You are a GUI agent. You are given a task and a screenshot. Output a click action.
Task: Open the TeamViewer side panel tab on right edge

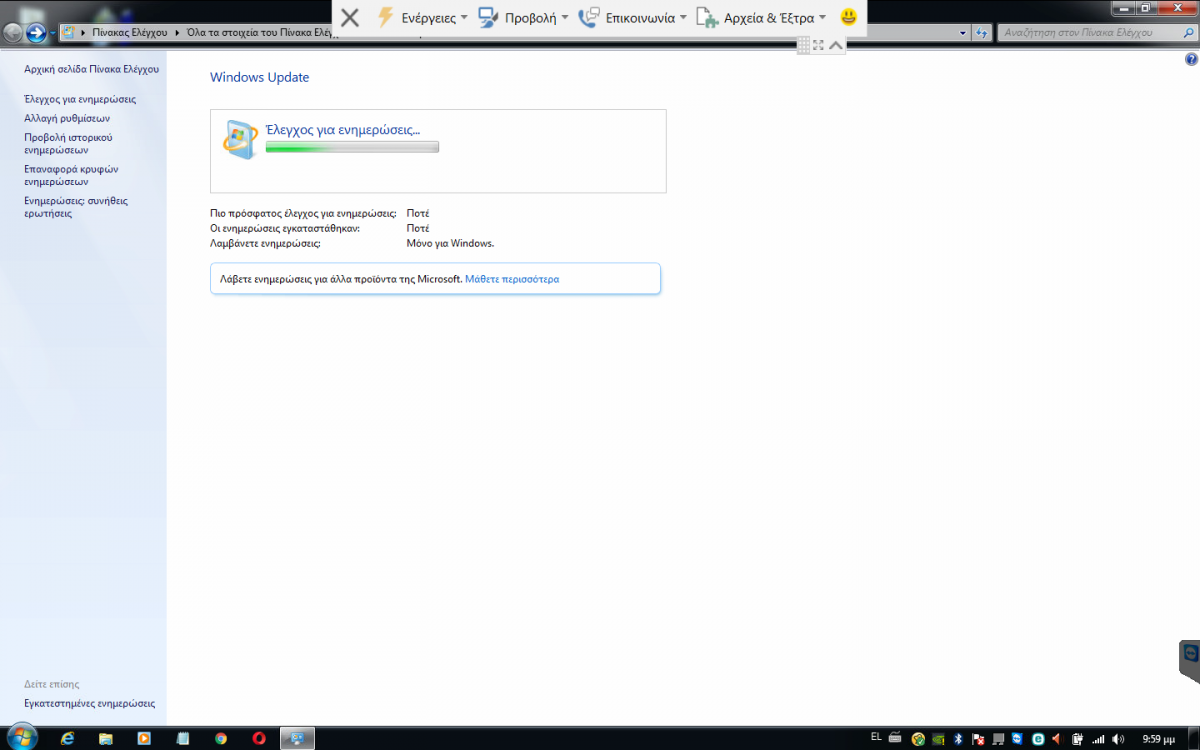tap(1190, 661)
